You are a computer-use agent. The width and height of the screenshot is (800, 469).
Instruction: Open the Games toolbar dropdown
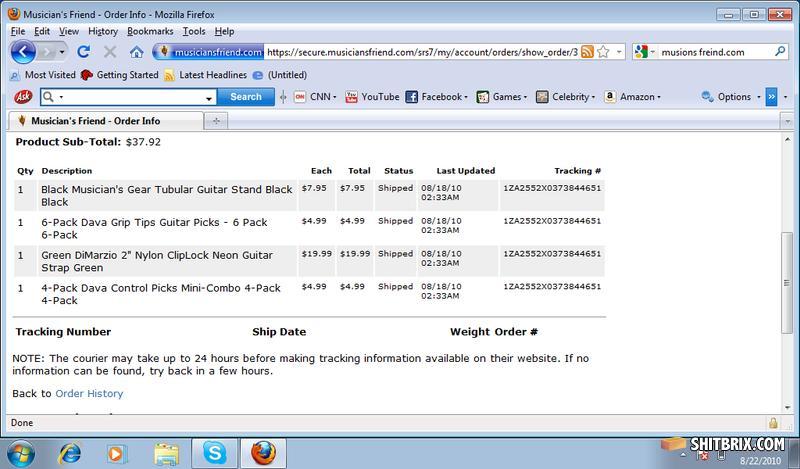tap(502, 96)
